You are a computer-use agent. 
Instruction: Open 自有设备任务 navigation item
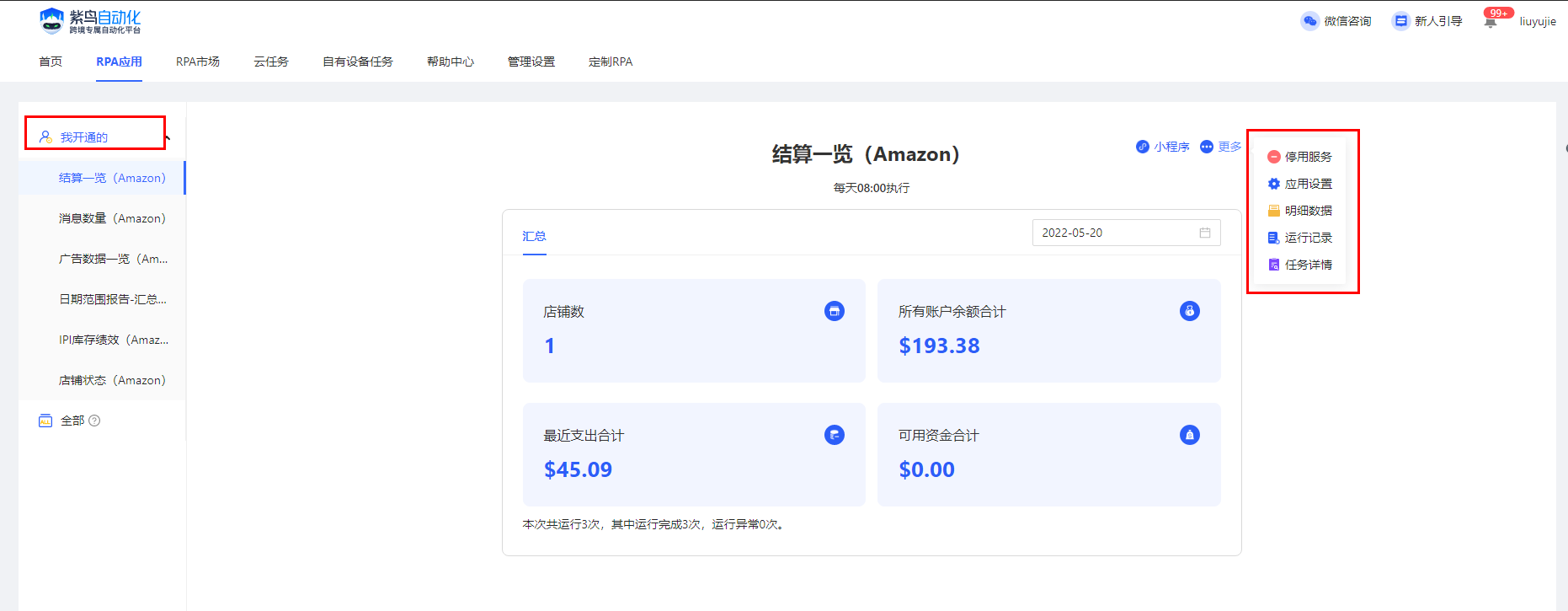[358, 62]
